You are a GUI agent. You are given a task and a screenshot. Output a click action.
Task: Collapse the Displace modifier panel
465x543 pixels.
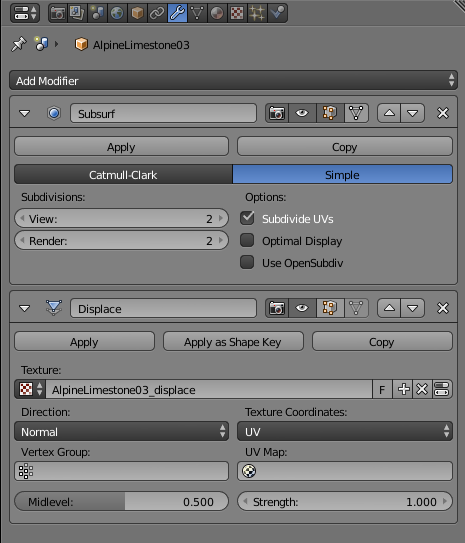pyautogui.click(x=25, y=308)
